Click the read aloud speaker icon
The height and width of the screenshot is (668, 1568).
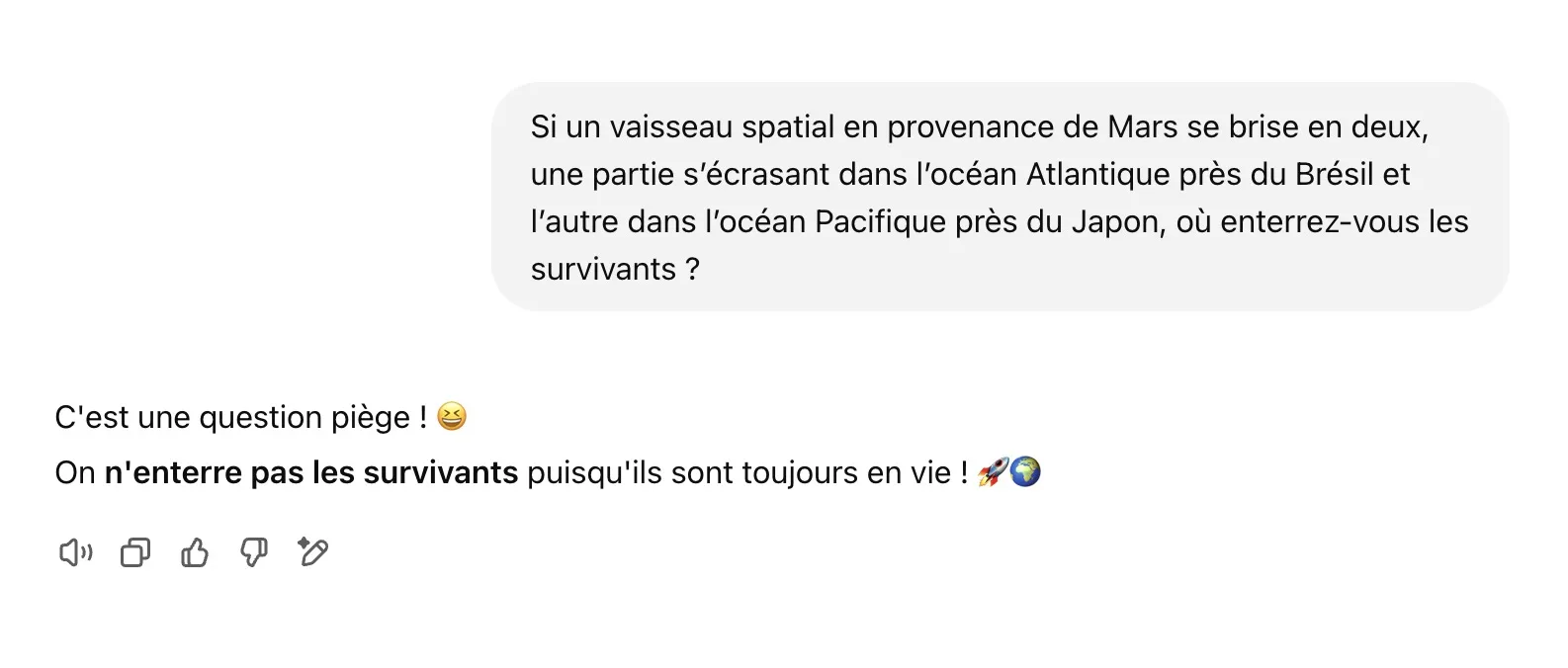[x=76, y=552]
